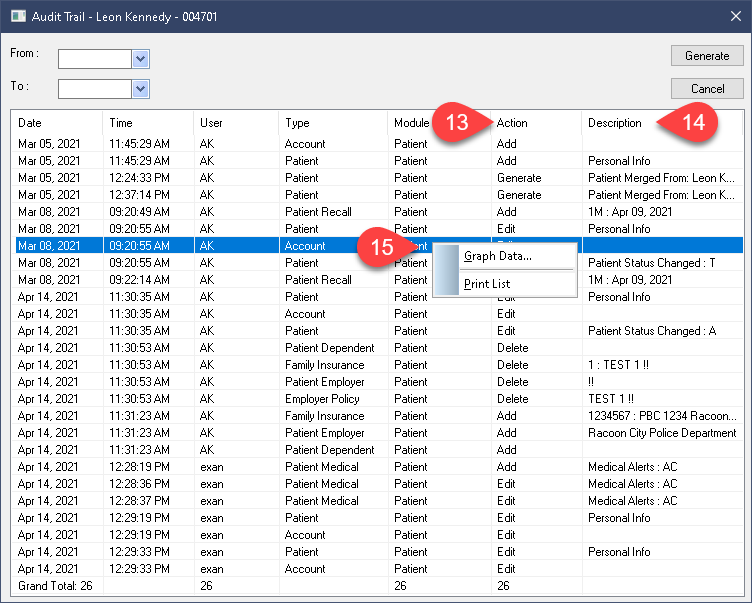
Task: Select the highlighted 09:20:55 AM Account row
Action: (378, 246)
